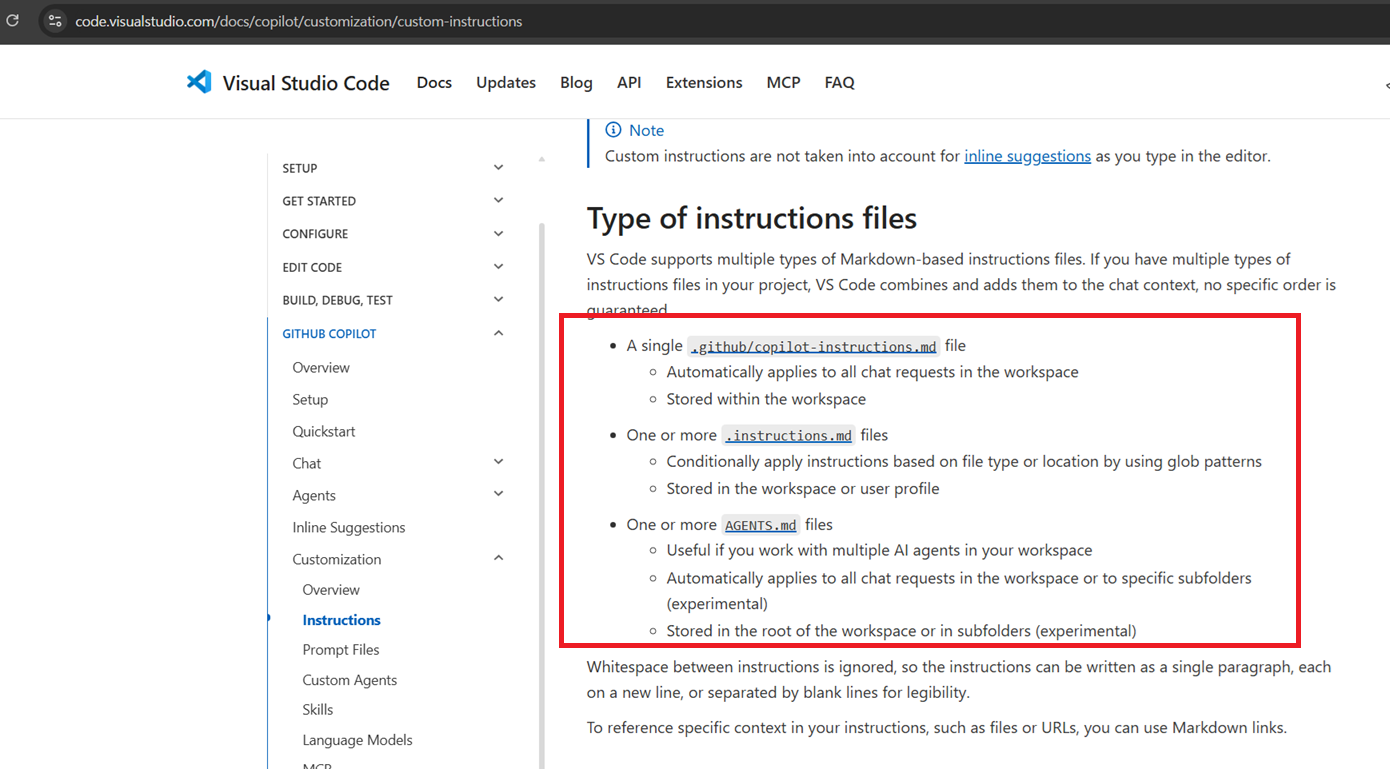Image resolution: width=1390 pixels, height=769 pixels.
Task: Click the sidebar vertical scrollbar
Action: tap(542, 495)
